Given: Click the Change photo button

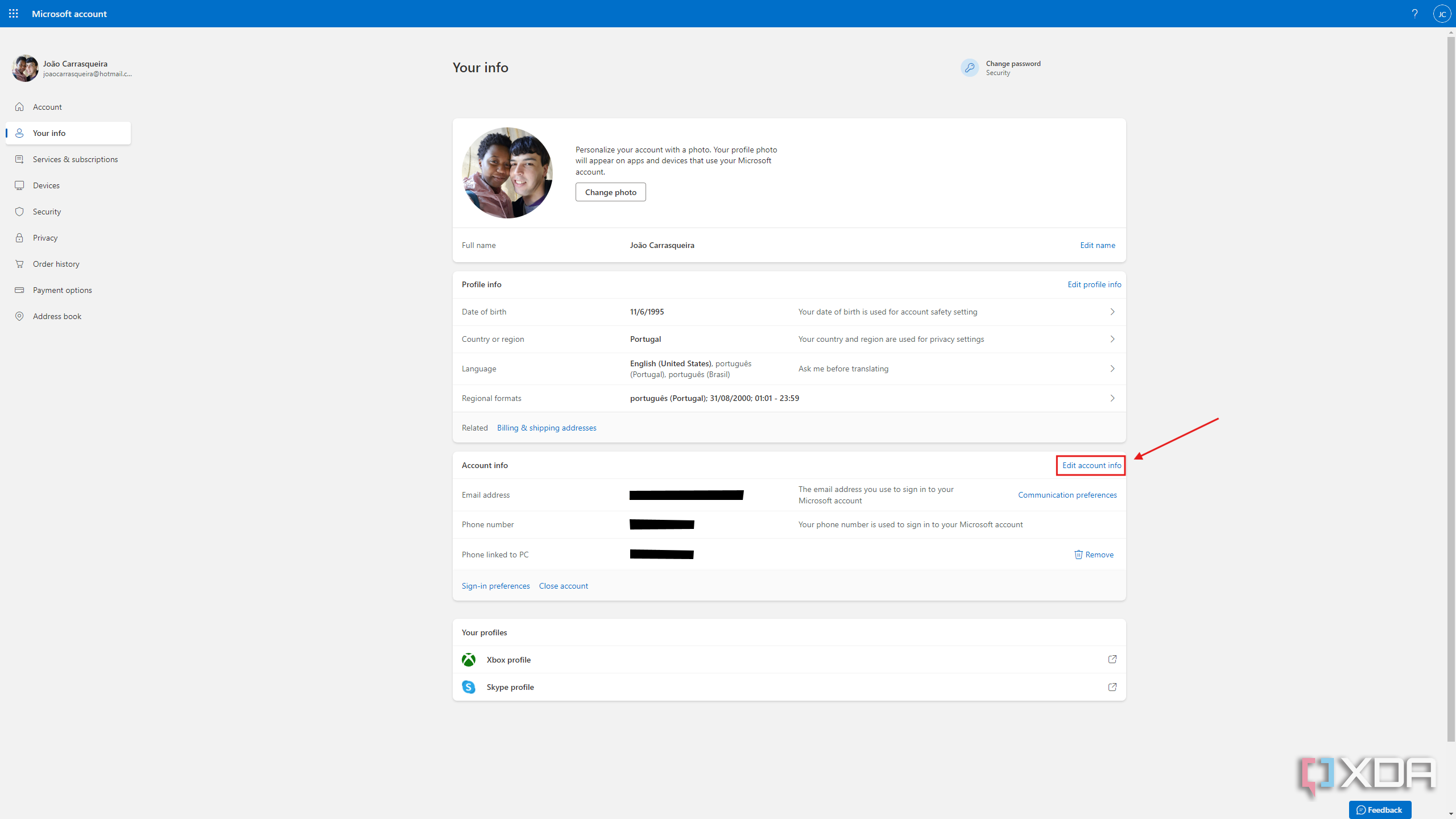Looking at the screenshot, I should 610,192.
